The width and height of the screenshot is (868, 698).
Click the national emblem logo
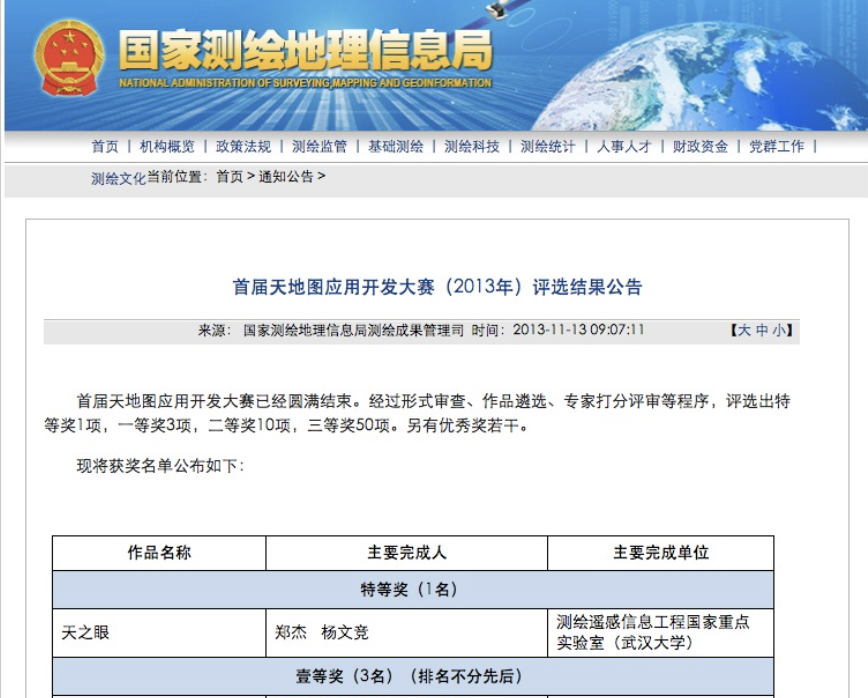(69, 58)
